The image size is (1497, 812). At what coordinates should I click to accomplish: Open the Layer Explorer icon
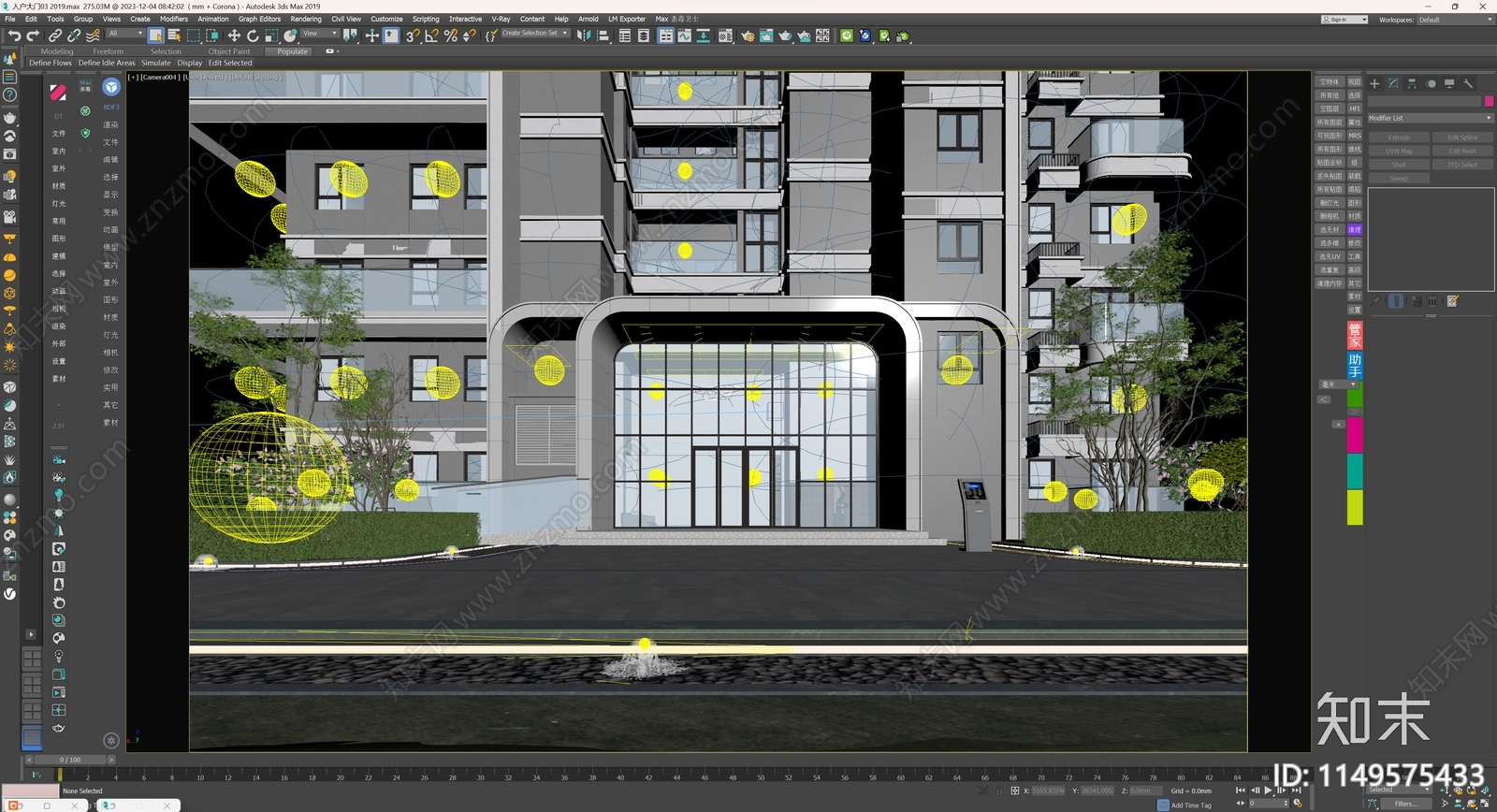pos(644,36)
